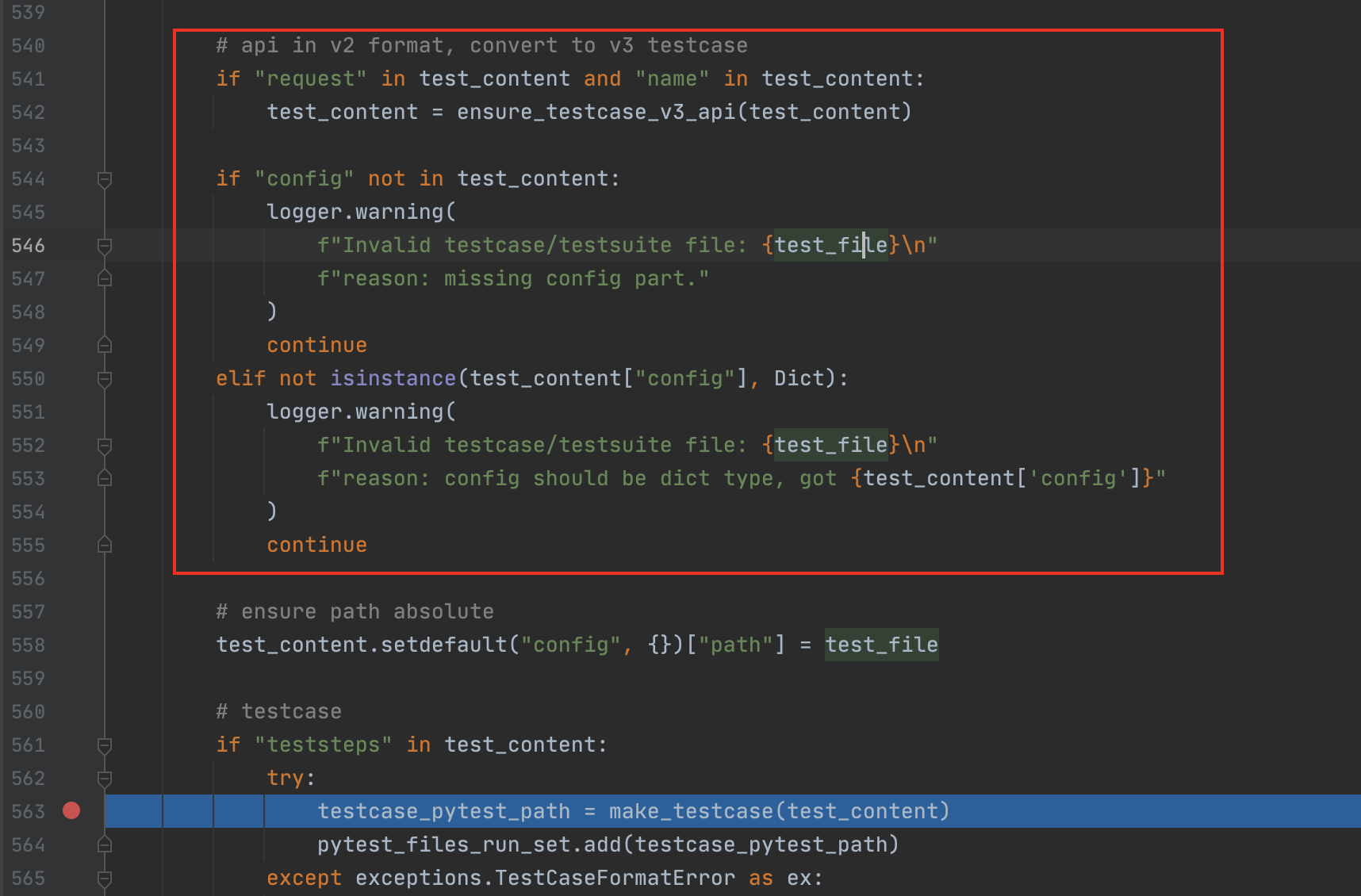Collapse the teststeps if-block at line 561
Viewport: 1361px width, 896px height.
(104, 745)
